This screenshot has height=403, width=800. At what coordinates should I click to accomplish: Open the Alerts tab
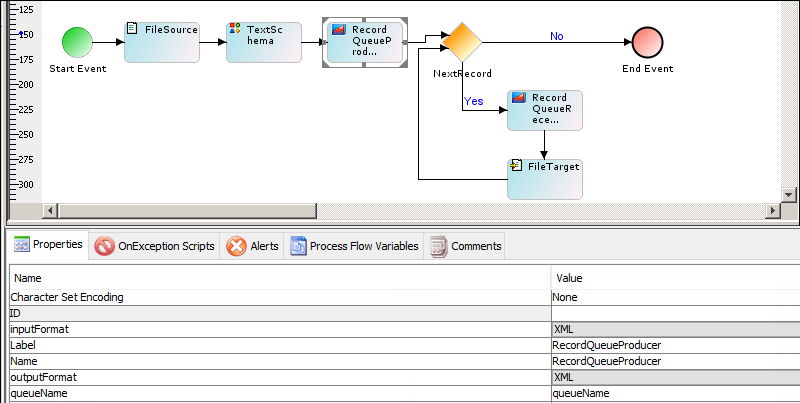click(253, 246)
